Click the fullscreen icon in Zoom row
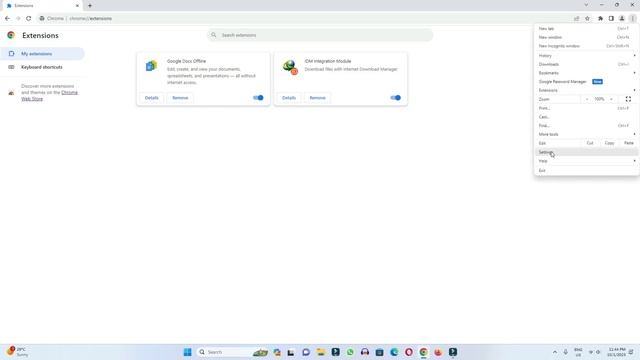 628,99
